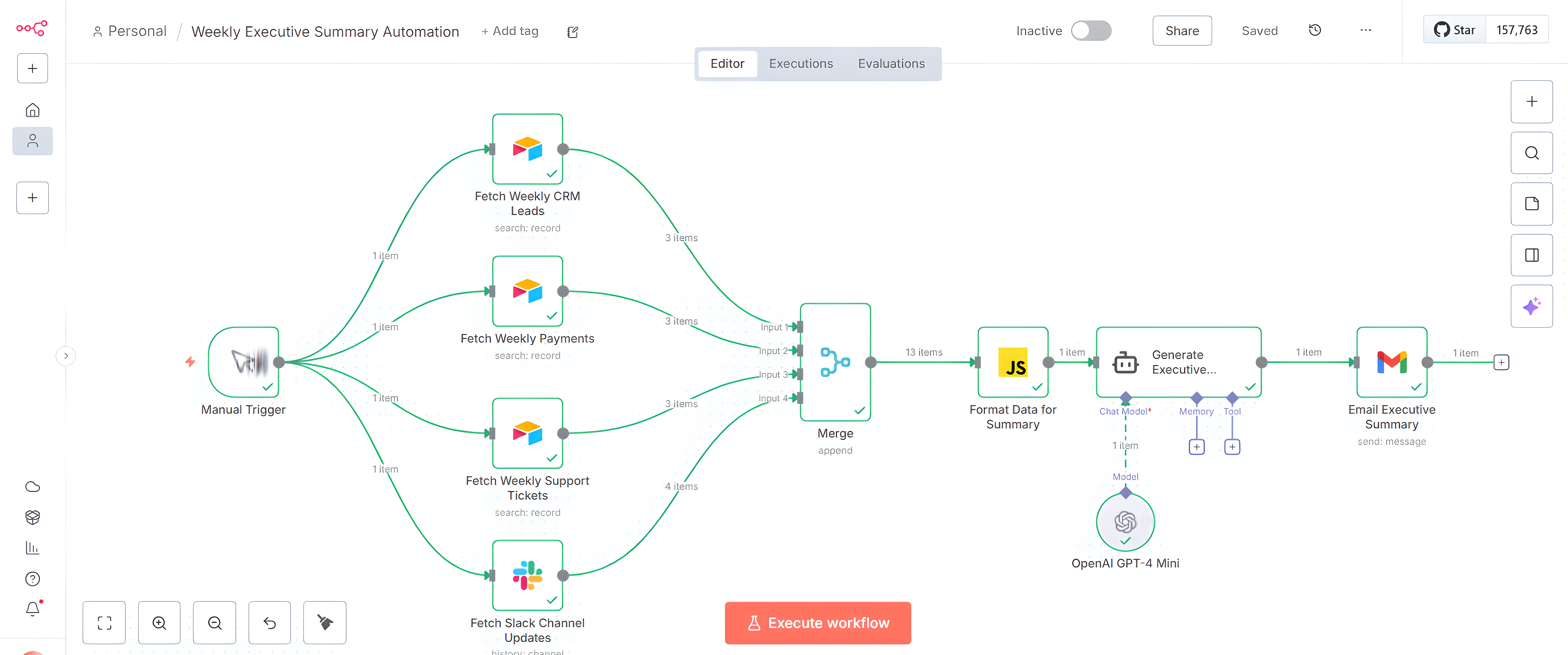Switch to the Executions tab
This screenshot has width=1568, height=655.
[801, 64]
